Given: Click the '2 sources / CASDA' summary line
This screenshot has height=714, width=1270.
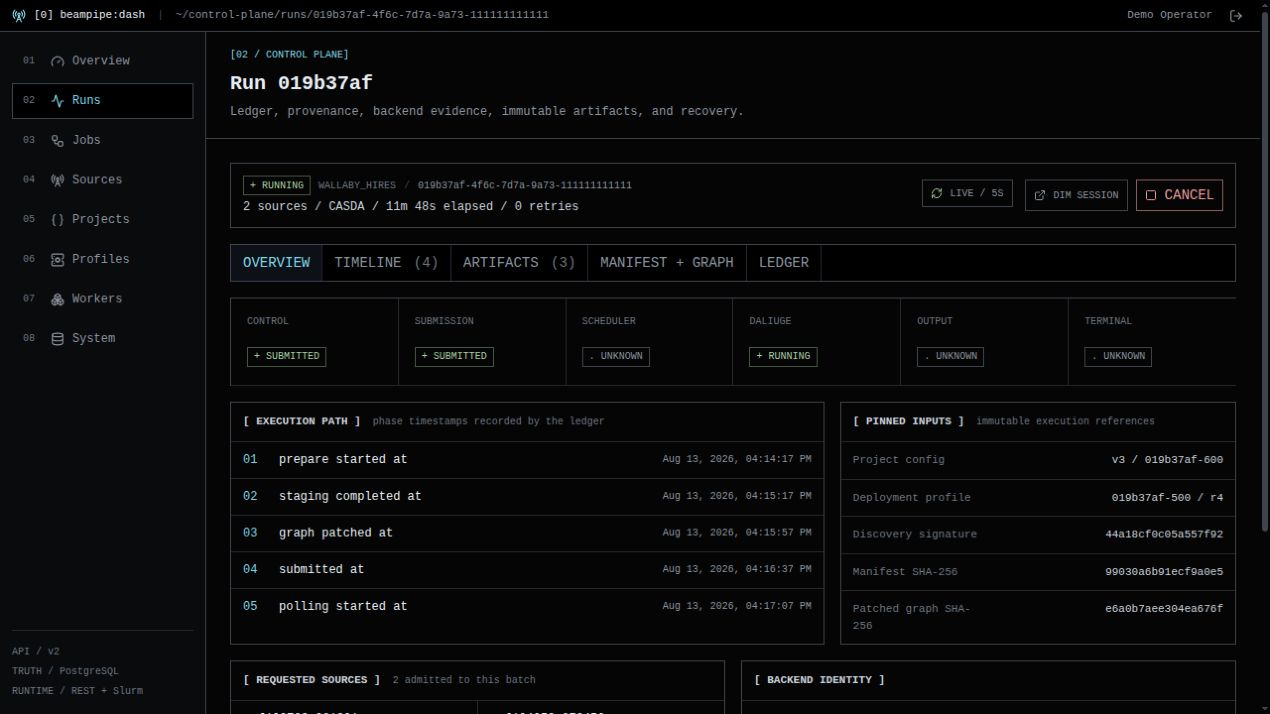Looking at the screenshot, I should tap(410, 207).
